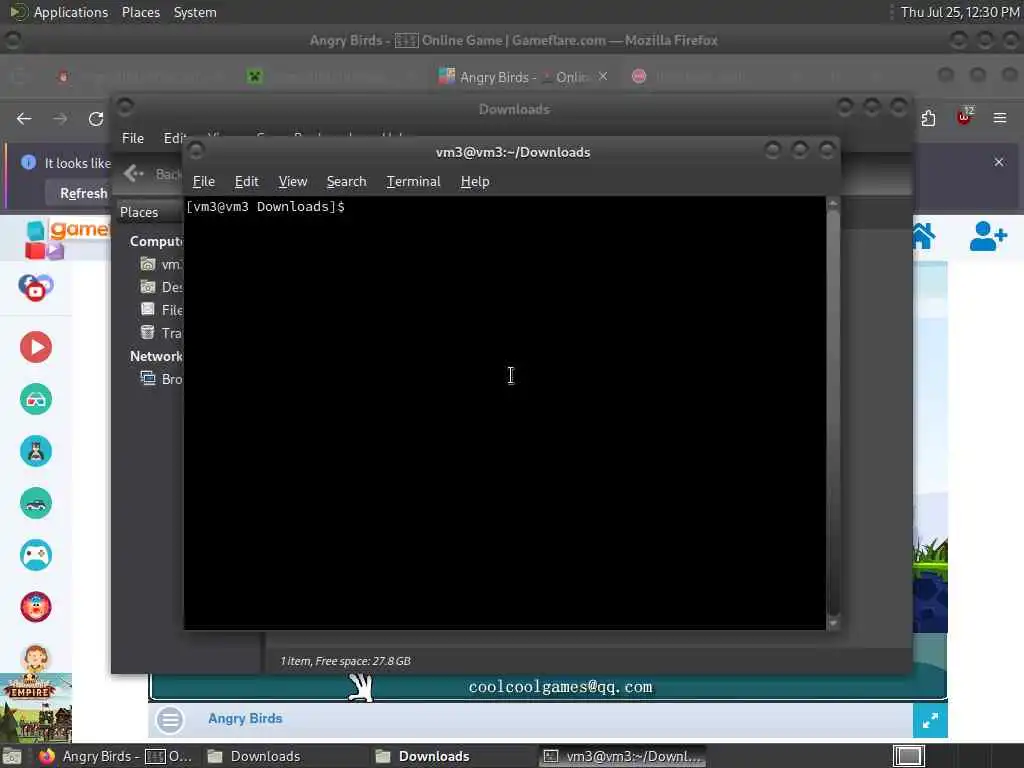
Task: Open the terminal Edit menu
Action: pyautogui.click(x=246, y=182)
